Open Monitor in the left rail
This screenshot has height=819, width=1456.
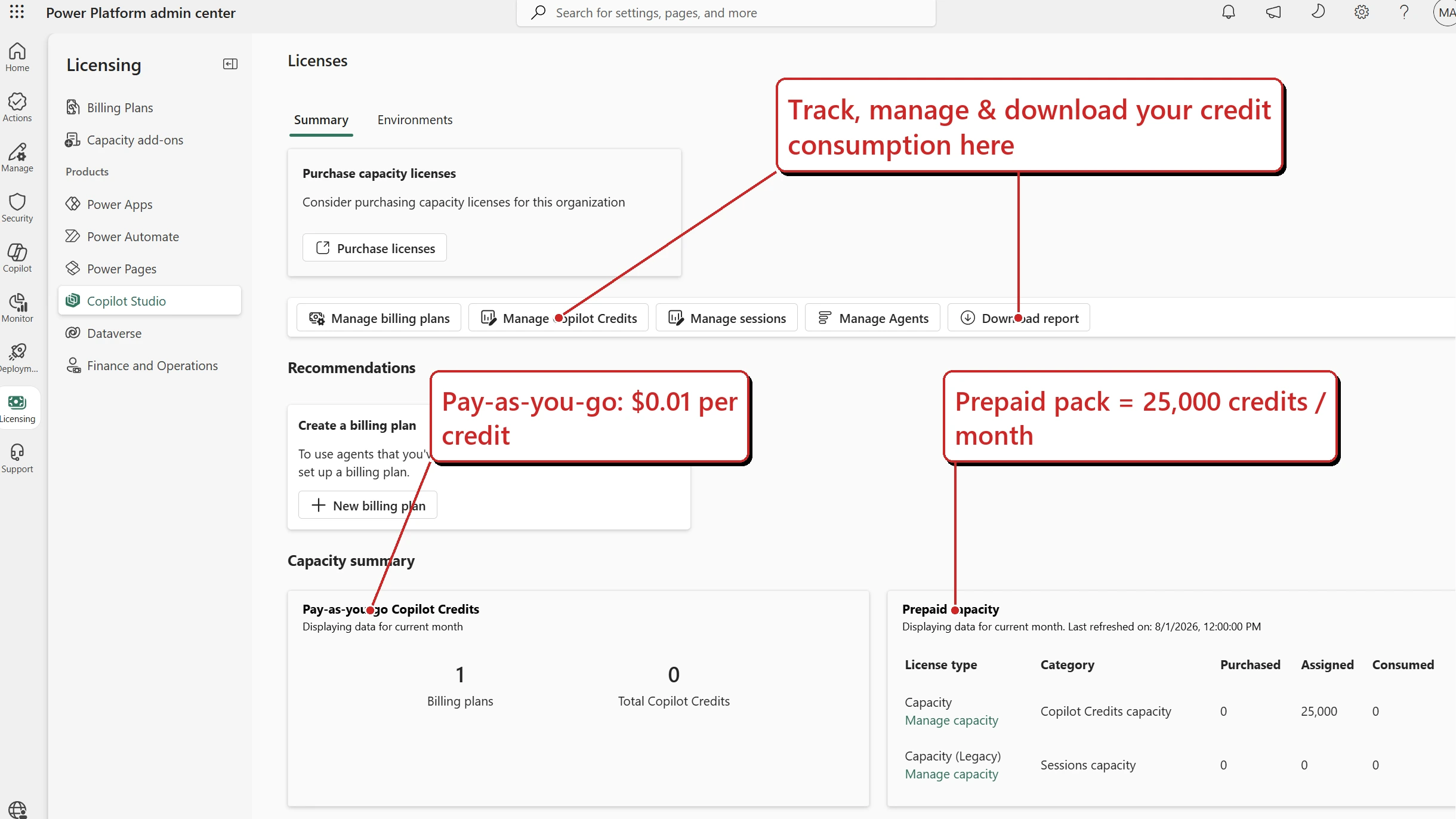coord(17,308)
